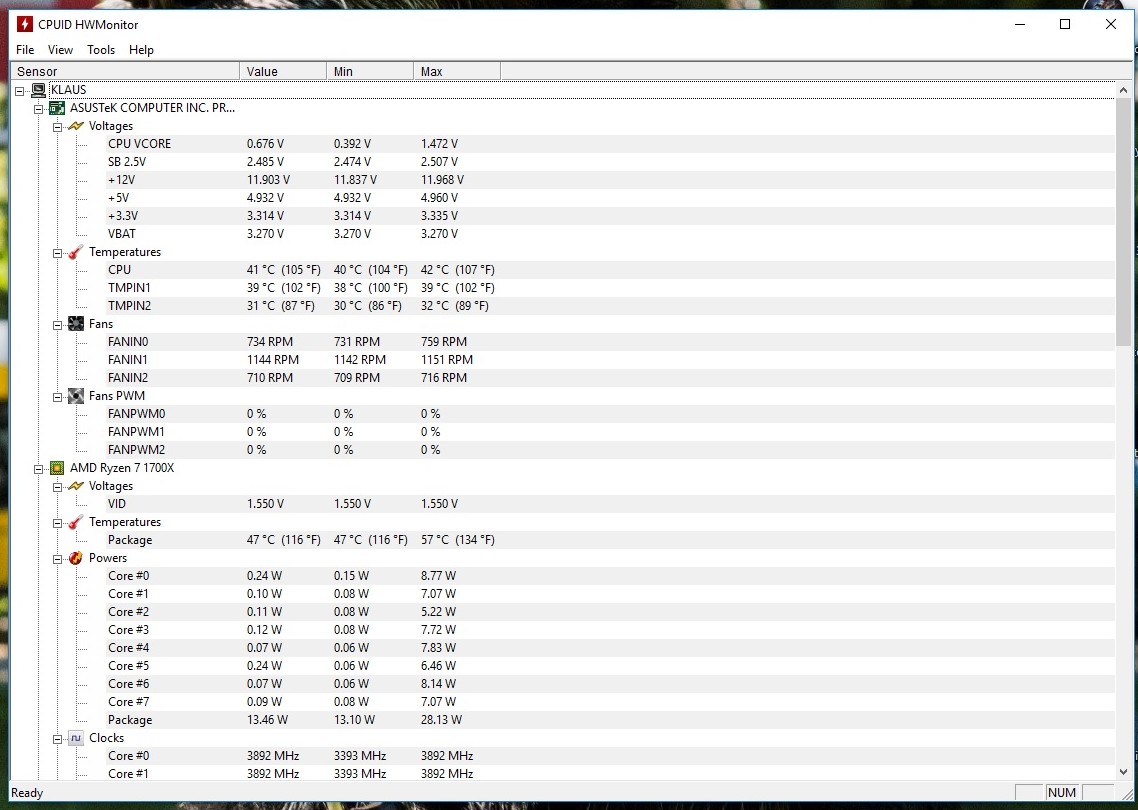Select the Clocks Core #0 row
The image size is (1138, 810).
[x=610, y=756]
